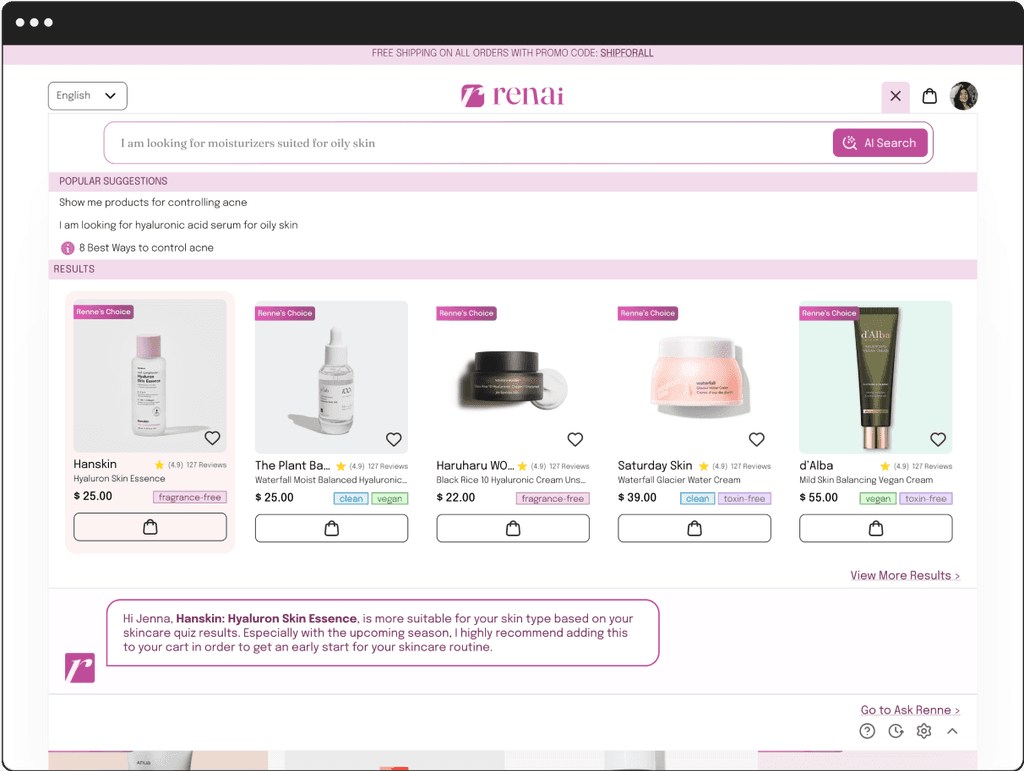Favorite the Haruharu product with heart
The height and width of the screenshot is (771, 1024).
click(x=575, y=439)
